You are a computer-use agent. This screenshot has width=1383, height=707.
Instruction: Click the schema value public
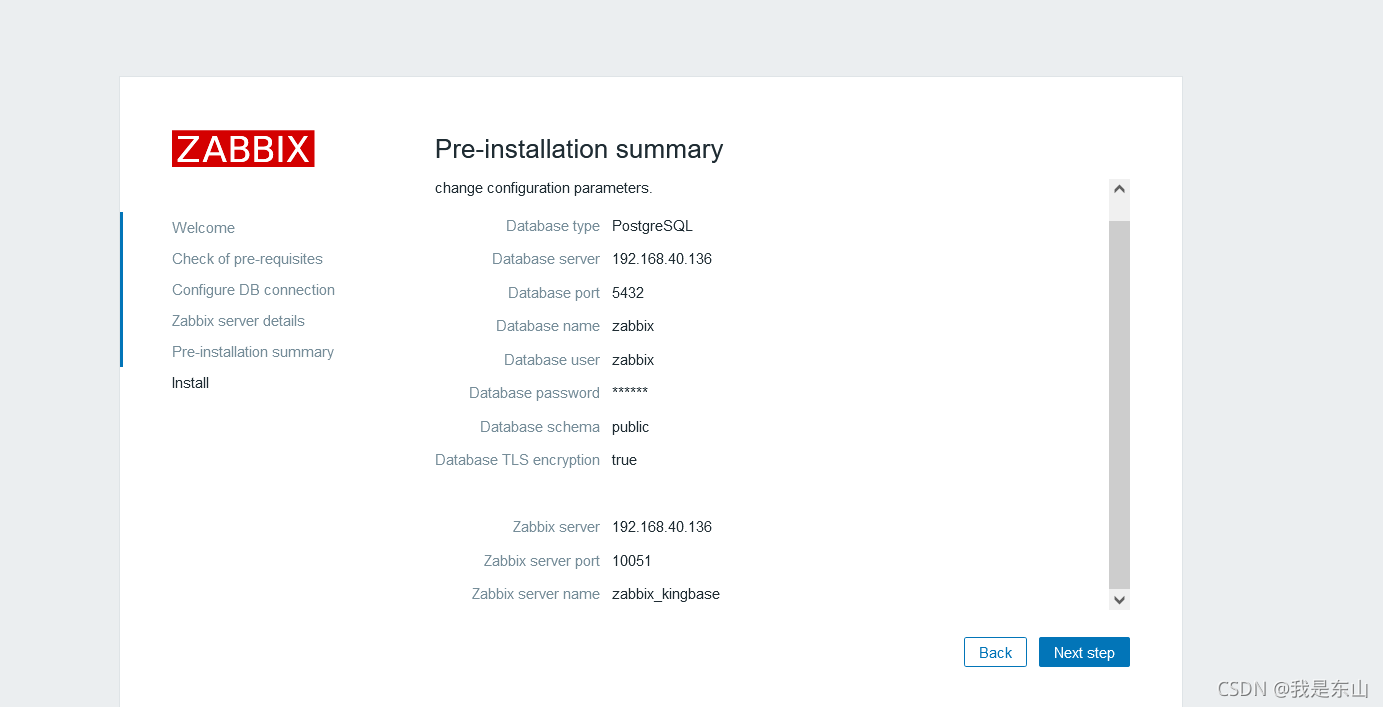pos(631,427)
